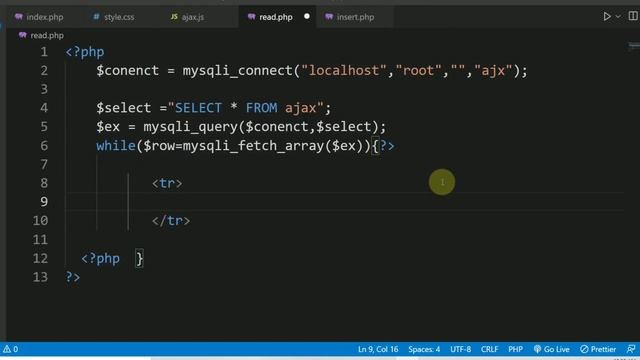Change indentation via Spaces: 4
Image resolution: width=640 pixels, height=360 pixels.
coord(424,349)
